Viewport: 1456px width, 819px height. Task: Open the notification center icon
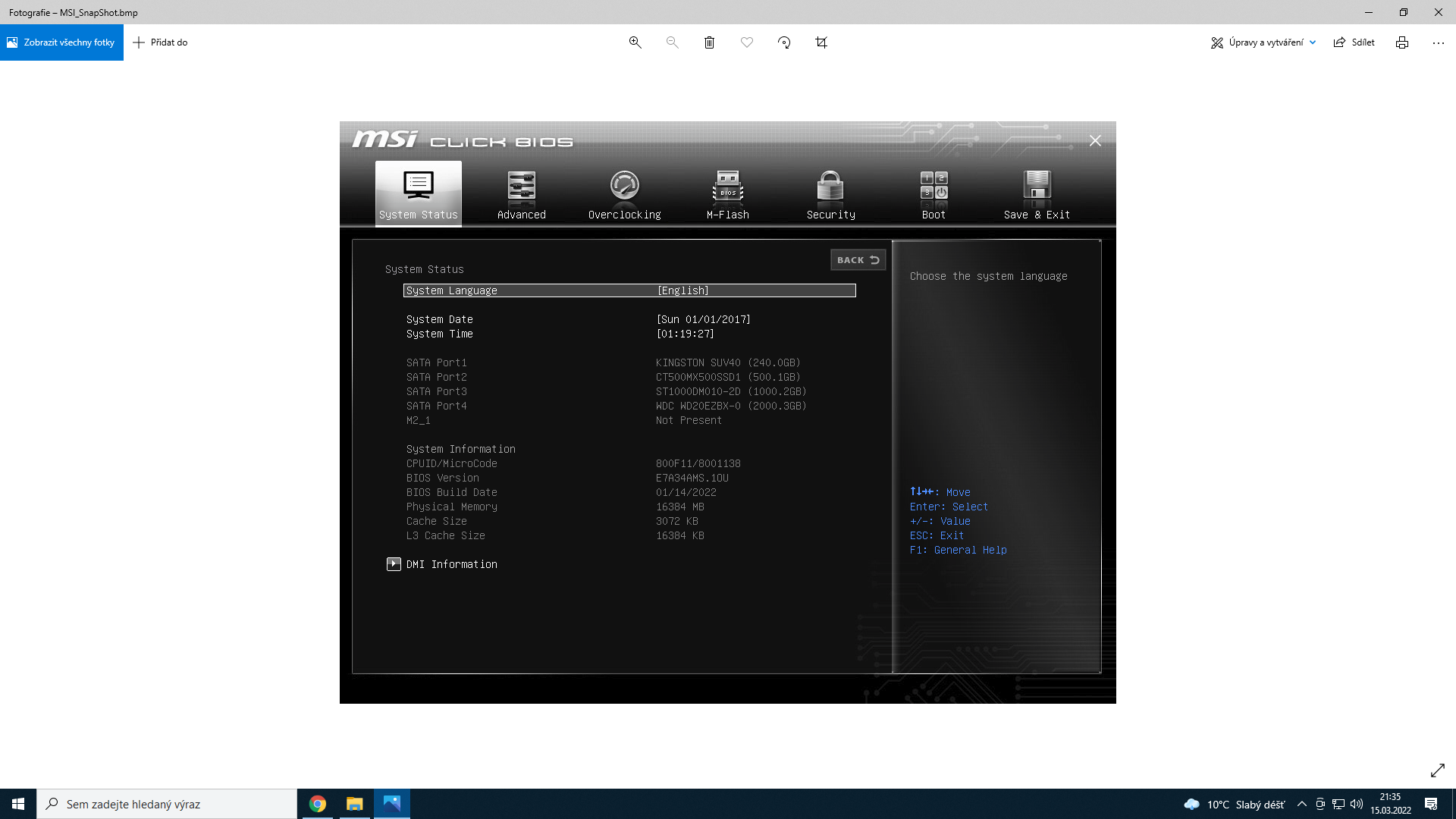click(x=1430, y=804)
